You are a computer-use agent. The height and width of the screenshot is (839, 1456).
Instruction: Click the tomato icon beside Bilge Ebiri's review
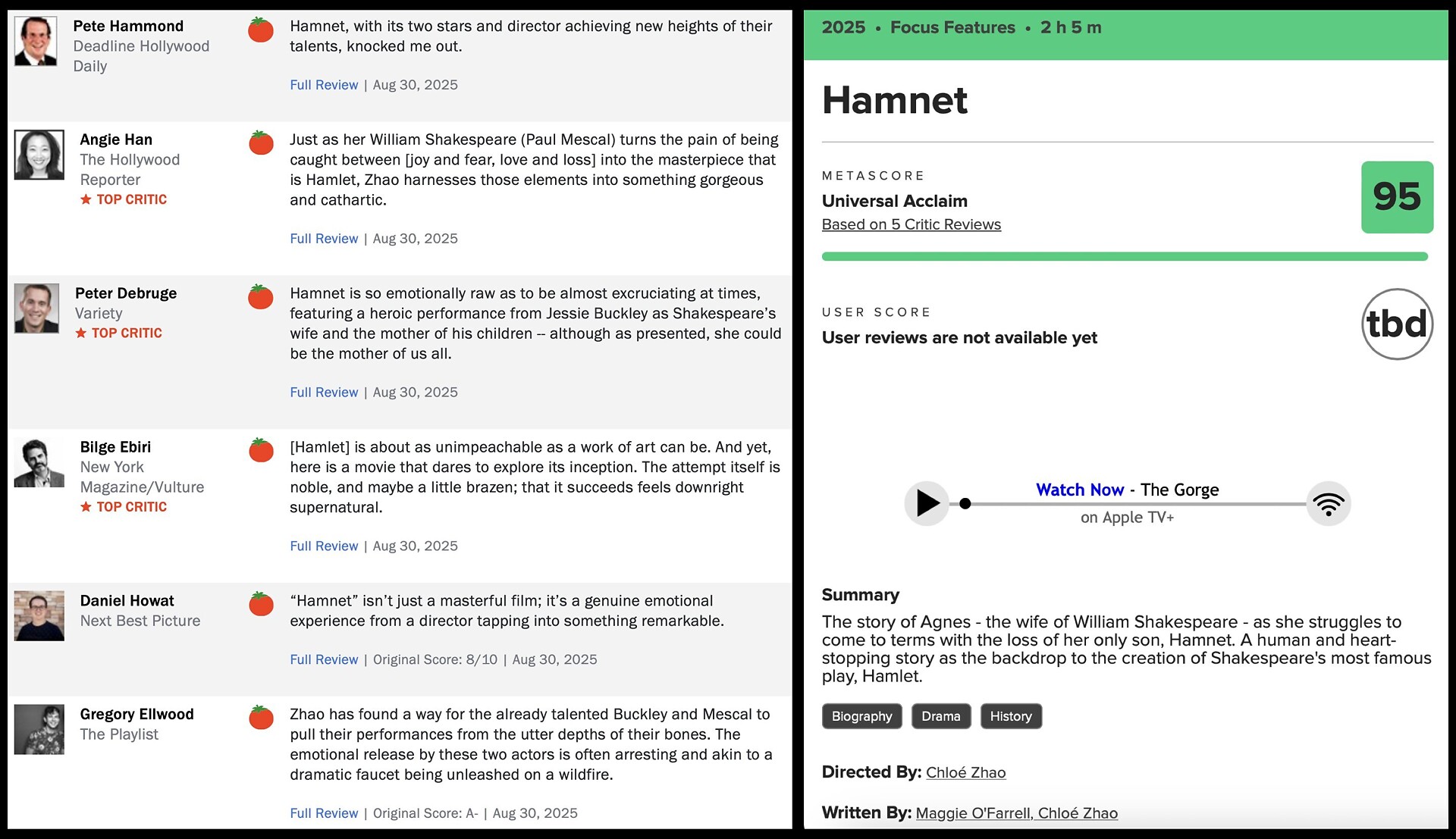[x=261, y=451]
